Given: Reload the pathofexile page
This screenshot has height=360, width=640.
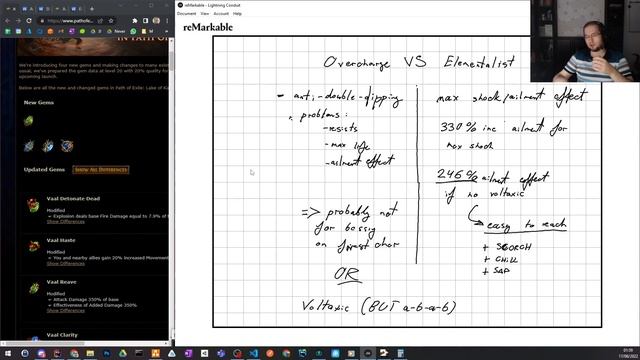Looking at the screenshot, I should point(29,21).
